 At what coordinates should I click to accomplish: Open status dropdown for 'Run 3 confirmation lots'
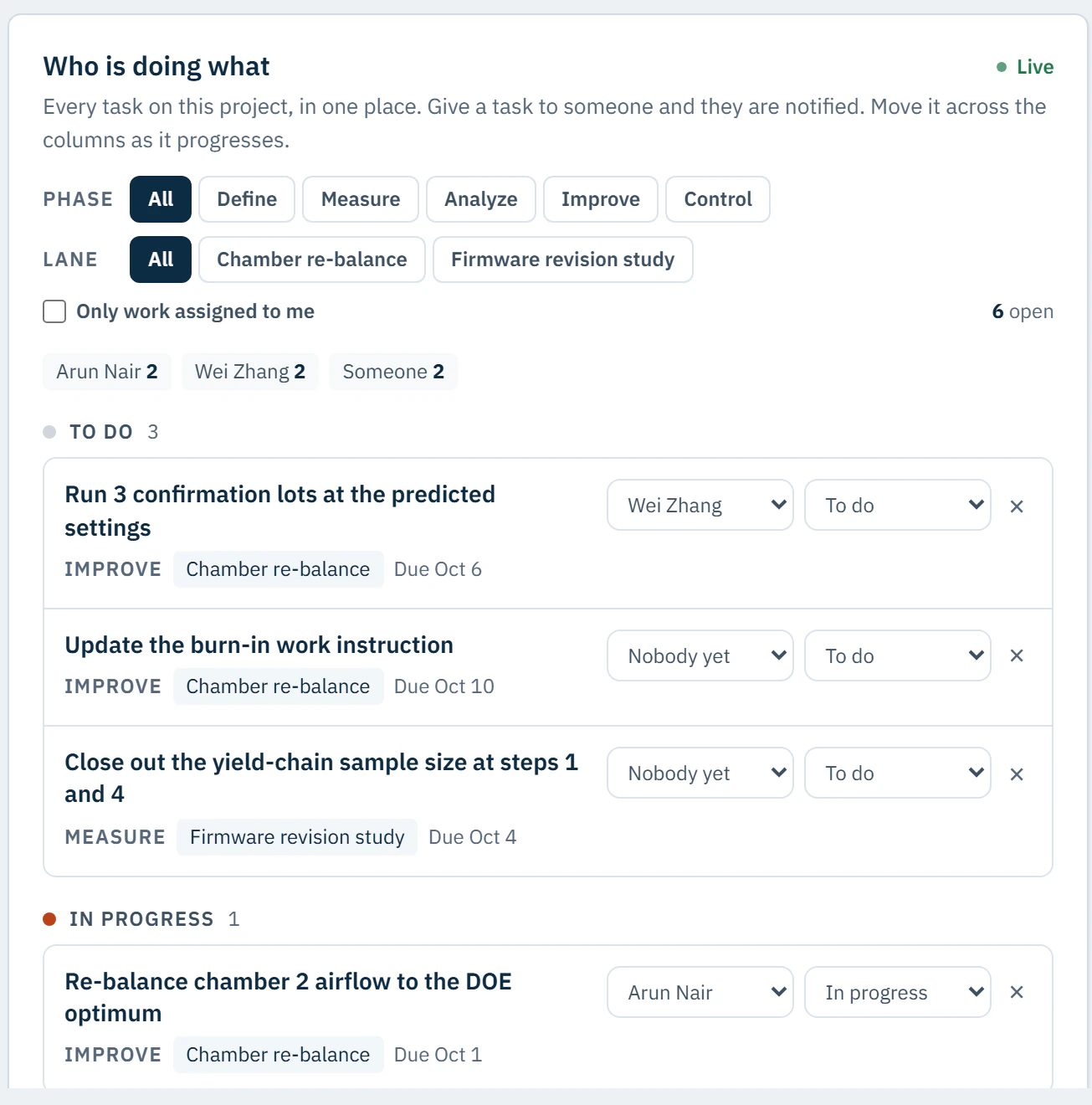(898, 505)
